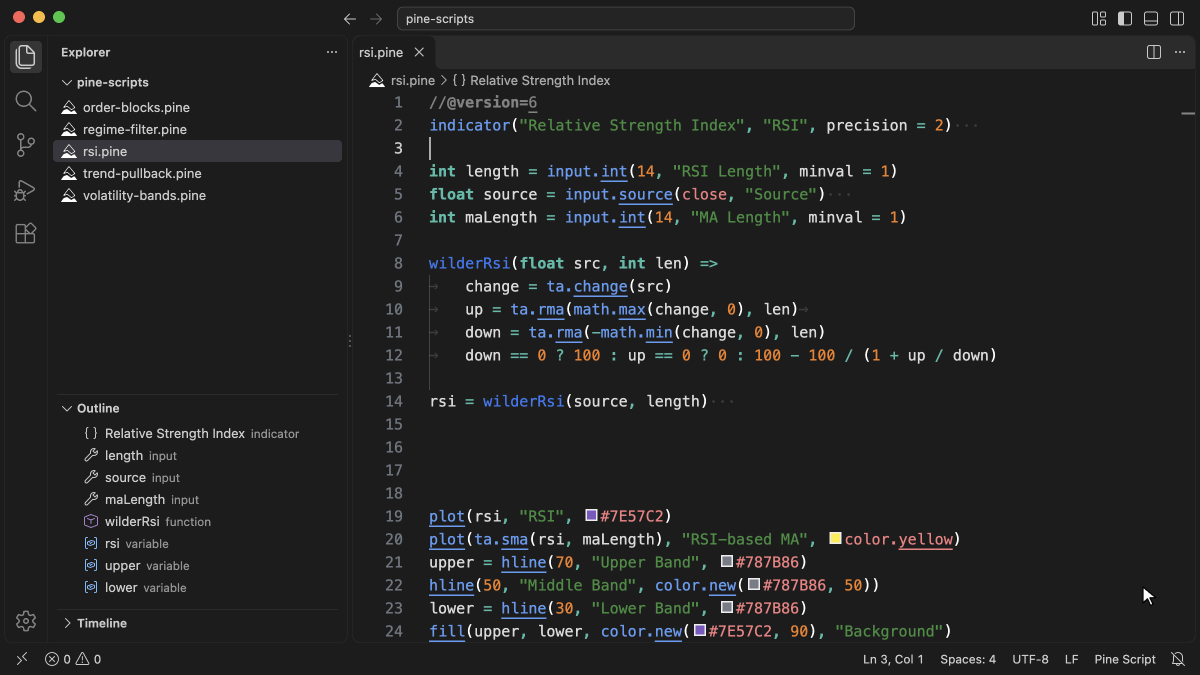1200x675 pixels.
Task: Open Pine Script language mode selector
Action: tap(1125, 659)
